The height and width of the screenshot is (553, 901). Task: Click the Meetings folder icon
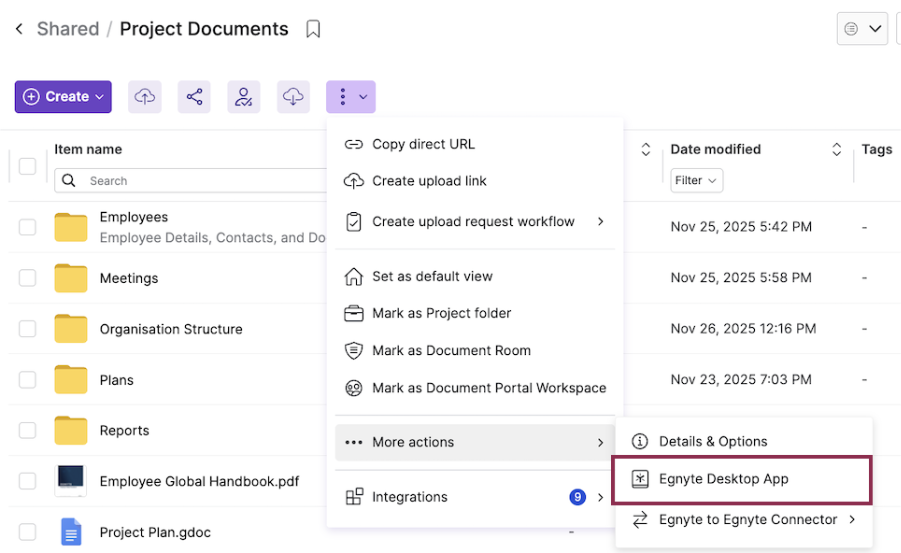[x=71, y=278]
